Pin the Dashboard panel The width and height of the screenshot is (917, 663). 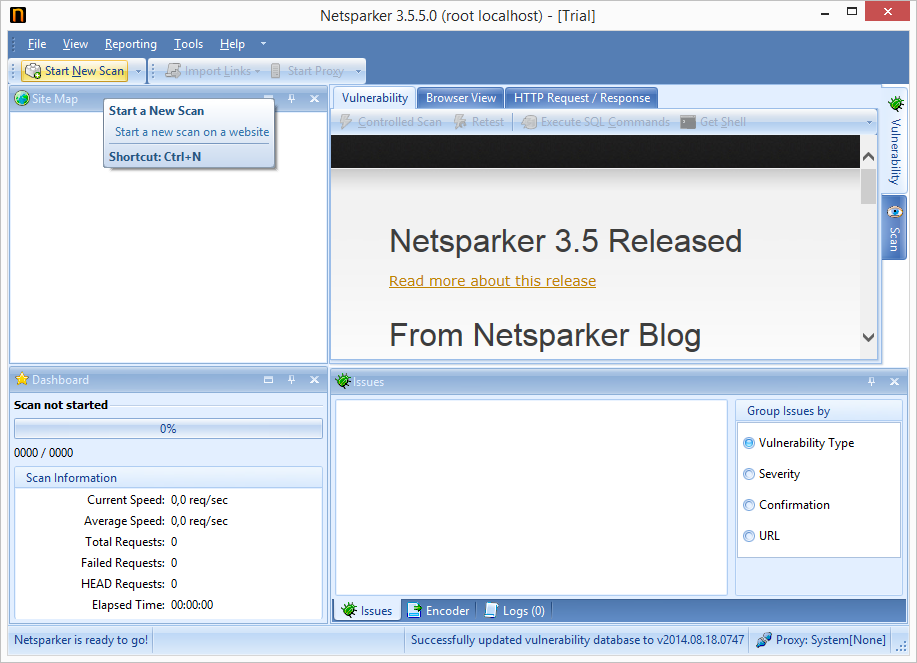291,379
